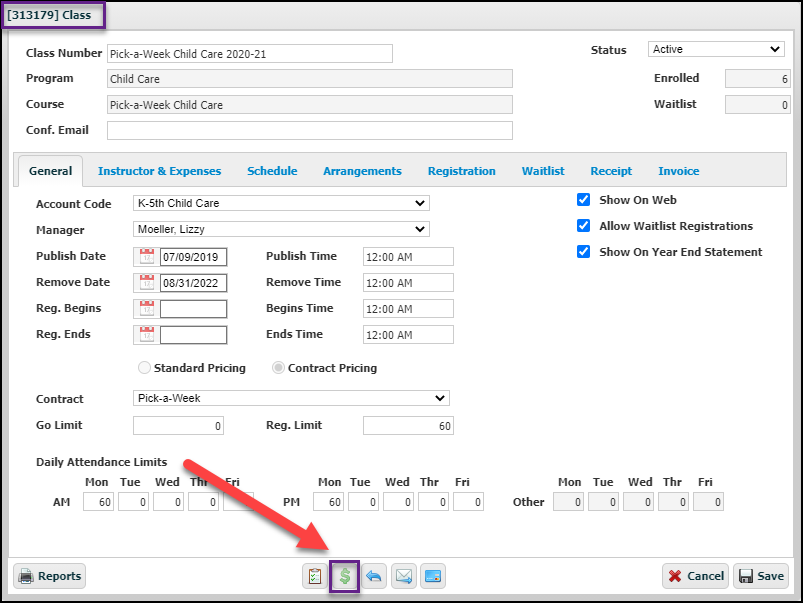
Task: Click the PM Thursday attendance limit field
Action: click(x=433, y=502)
